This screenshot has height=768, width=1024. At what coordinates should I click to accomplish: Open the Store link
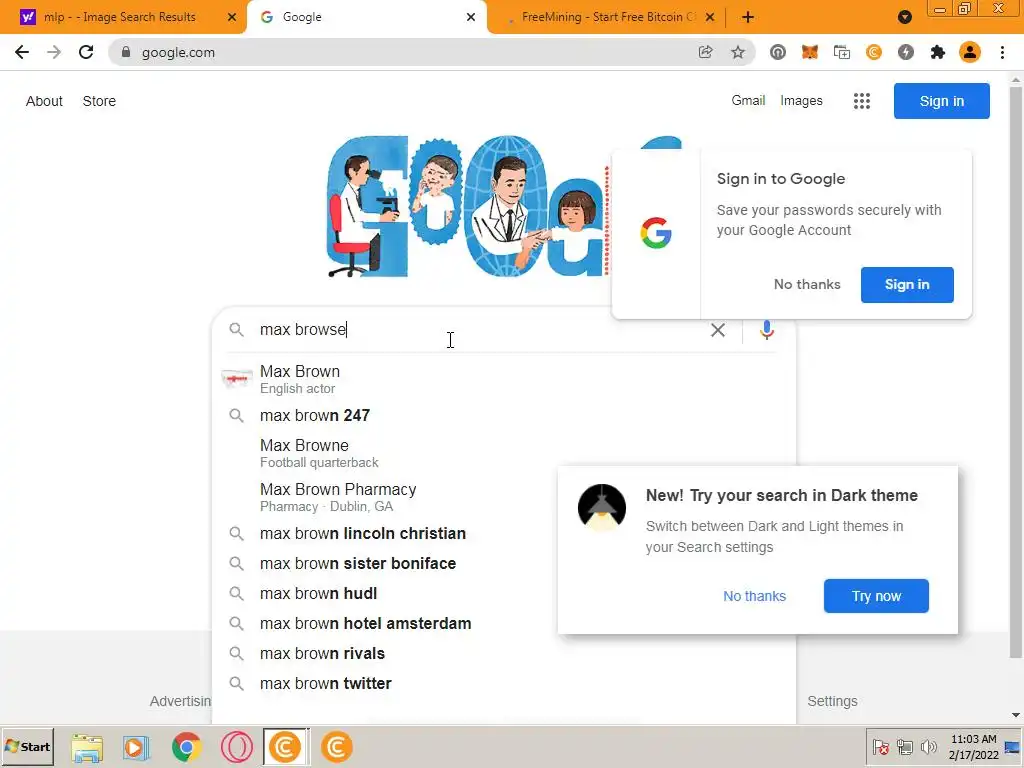coord(99,101)
